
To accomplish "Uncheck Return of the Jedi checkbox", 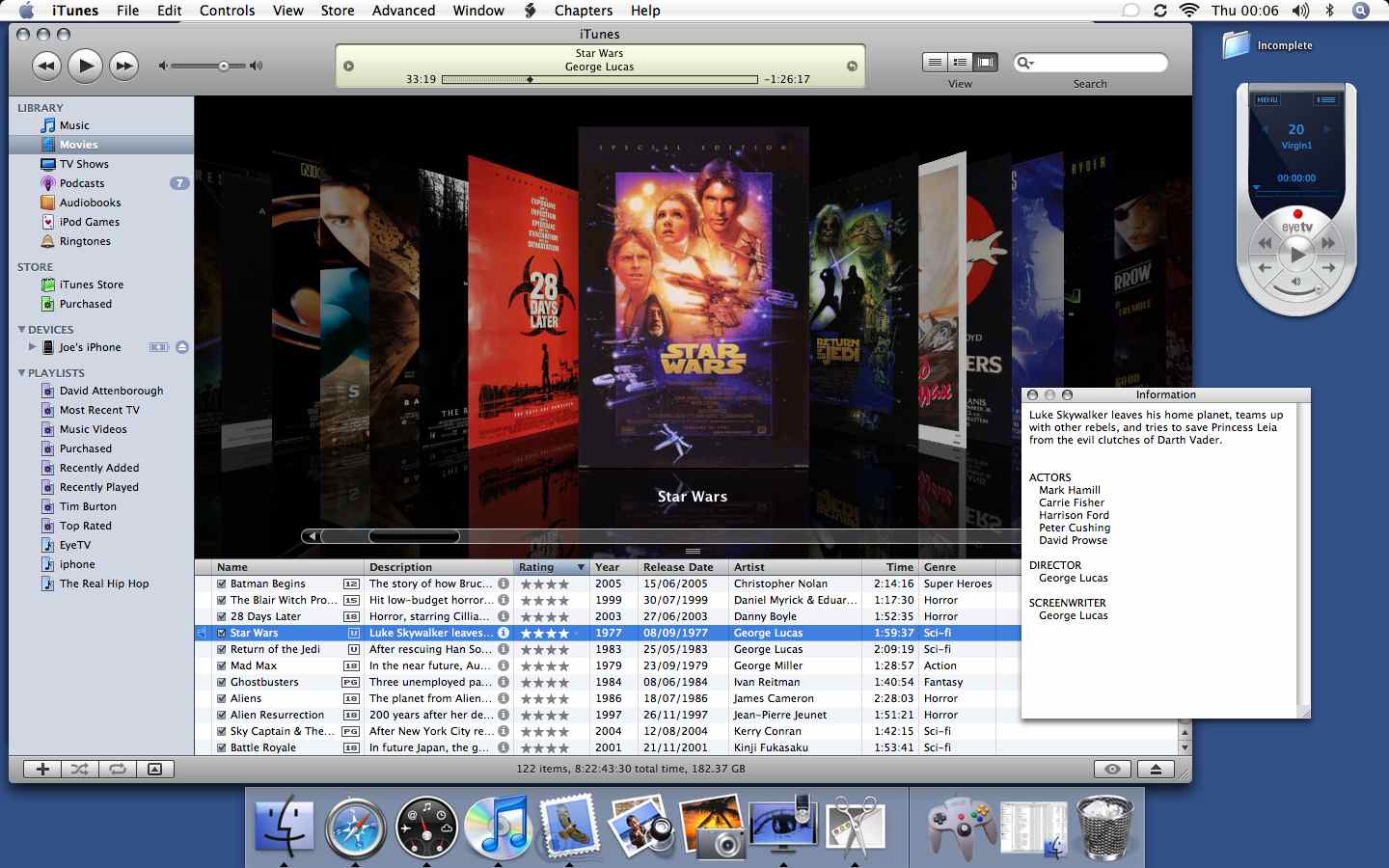I will click(222, 649).
